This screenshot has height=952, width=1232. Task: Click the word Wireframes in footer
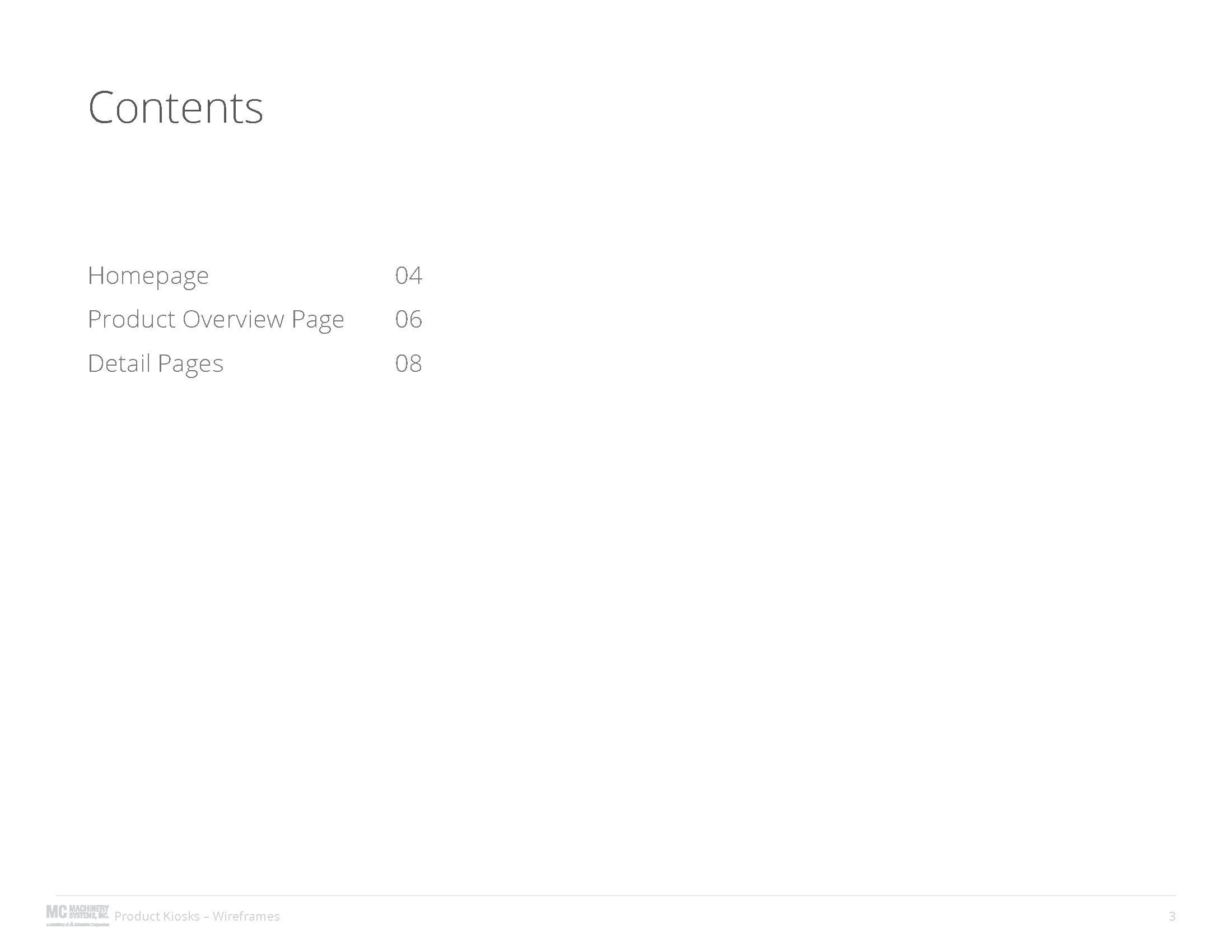[246, 917]
